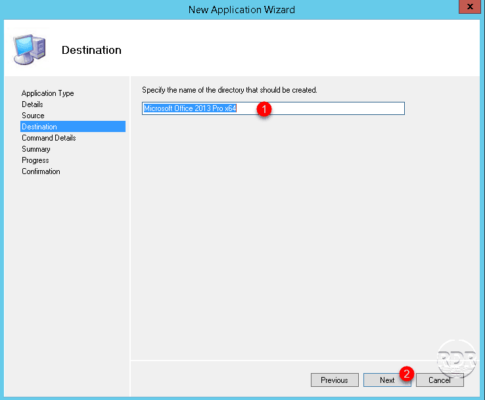Click the Cancel button
The height and width of the screenshot is (400, 485).
pyautogui.click(x=440, y=380)
